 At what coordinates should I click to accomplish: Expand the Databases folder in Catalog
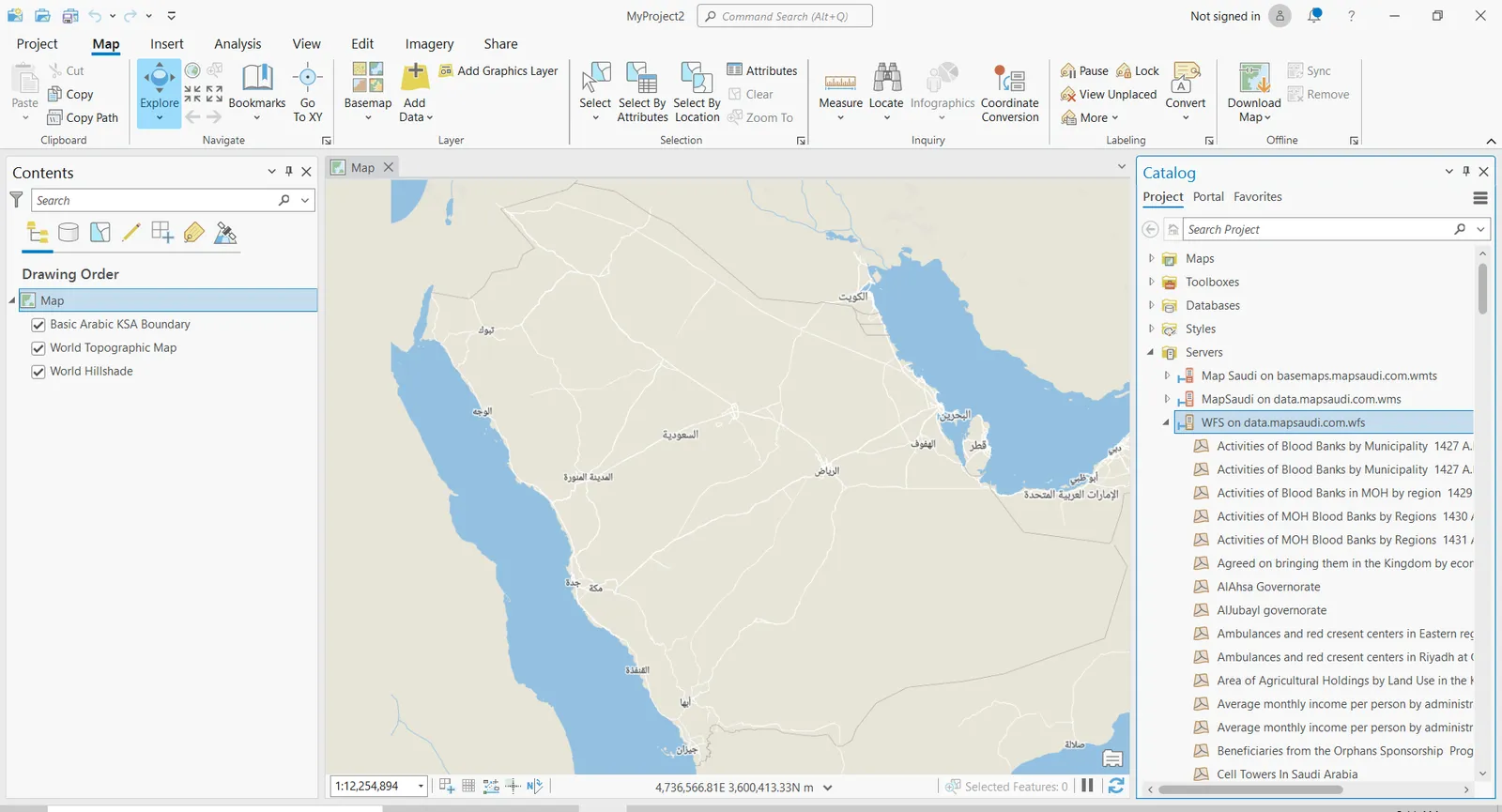[1152, 305]
